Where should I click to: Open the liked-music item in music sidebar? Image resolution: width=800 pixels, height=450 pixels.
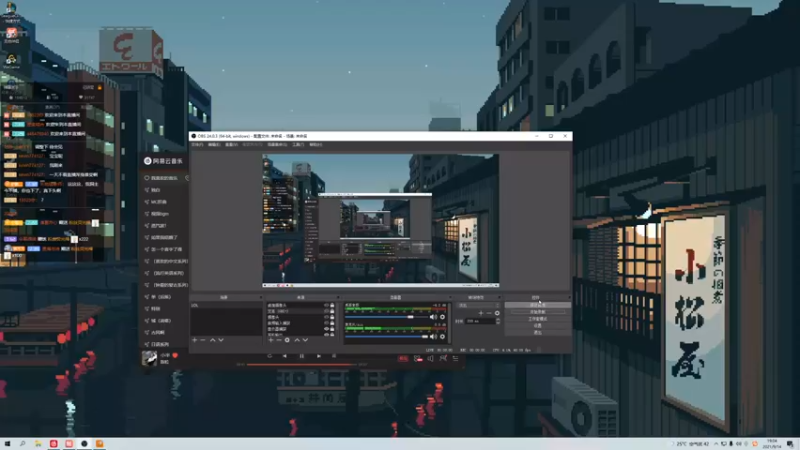coord(161,178)
